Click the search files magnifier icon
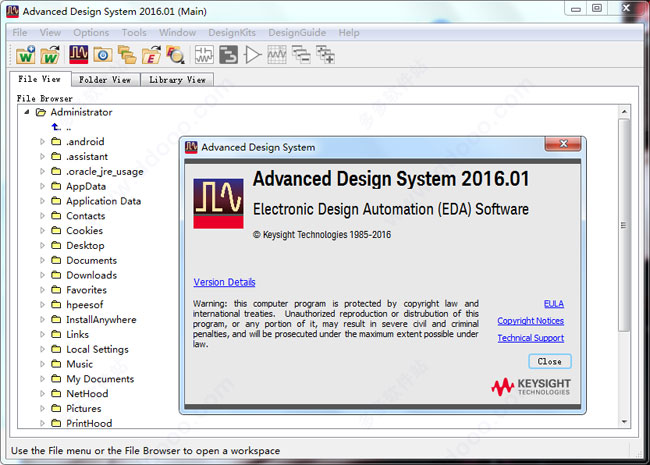This screenshot has height=465, width=650. 175,55
